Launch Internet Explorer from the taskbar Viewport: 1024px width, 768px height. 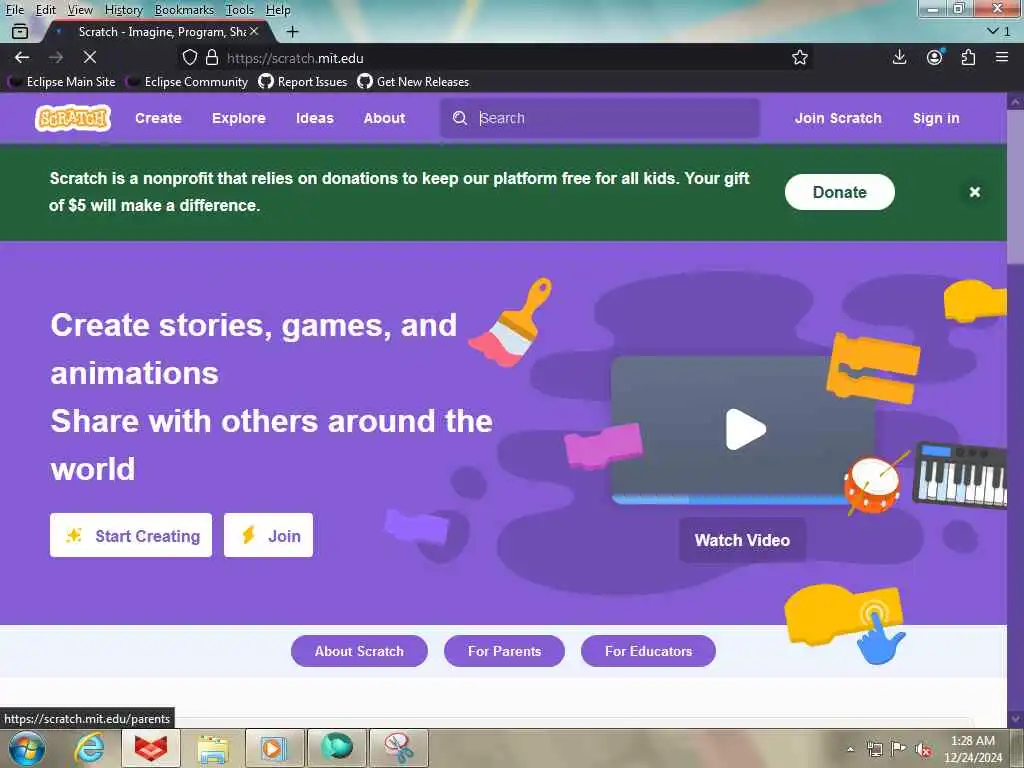(89, 748)
